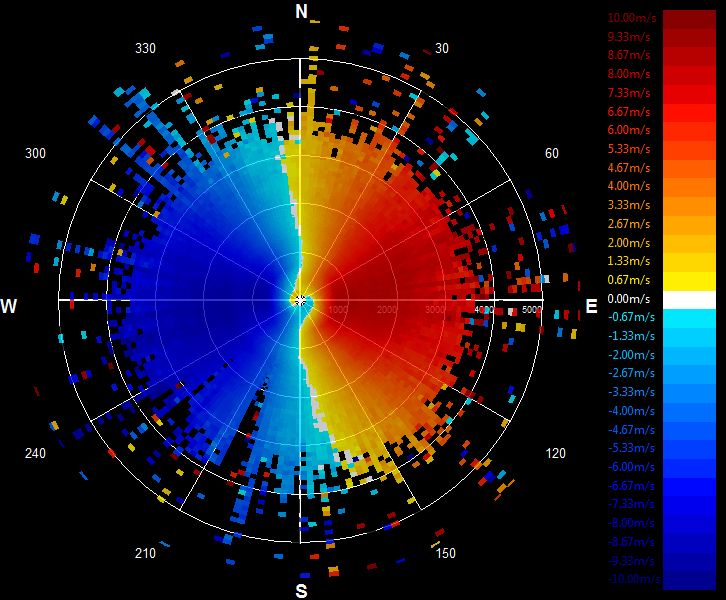Click the 8.67m/s legend label
This screenshot has width=726, height=600.
coord(629,55)
